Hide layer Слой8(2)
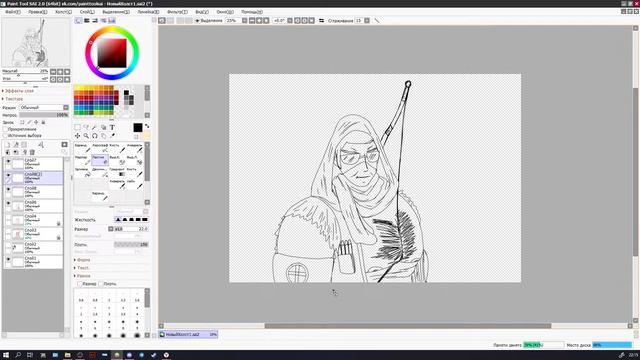 (x=8, y=175)
